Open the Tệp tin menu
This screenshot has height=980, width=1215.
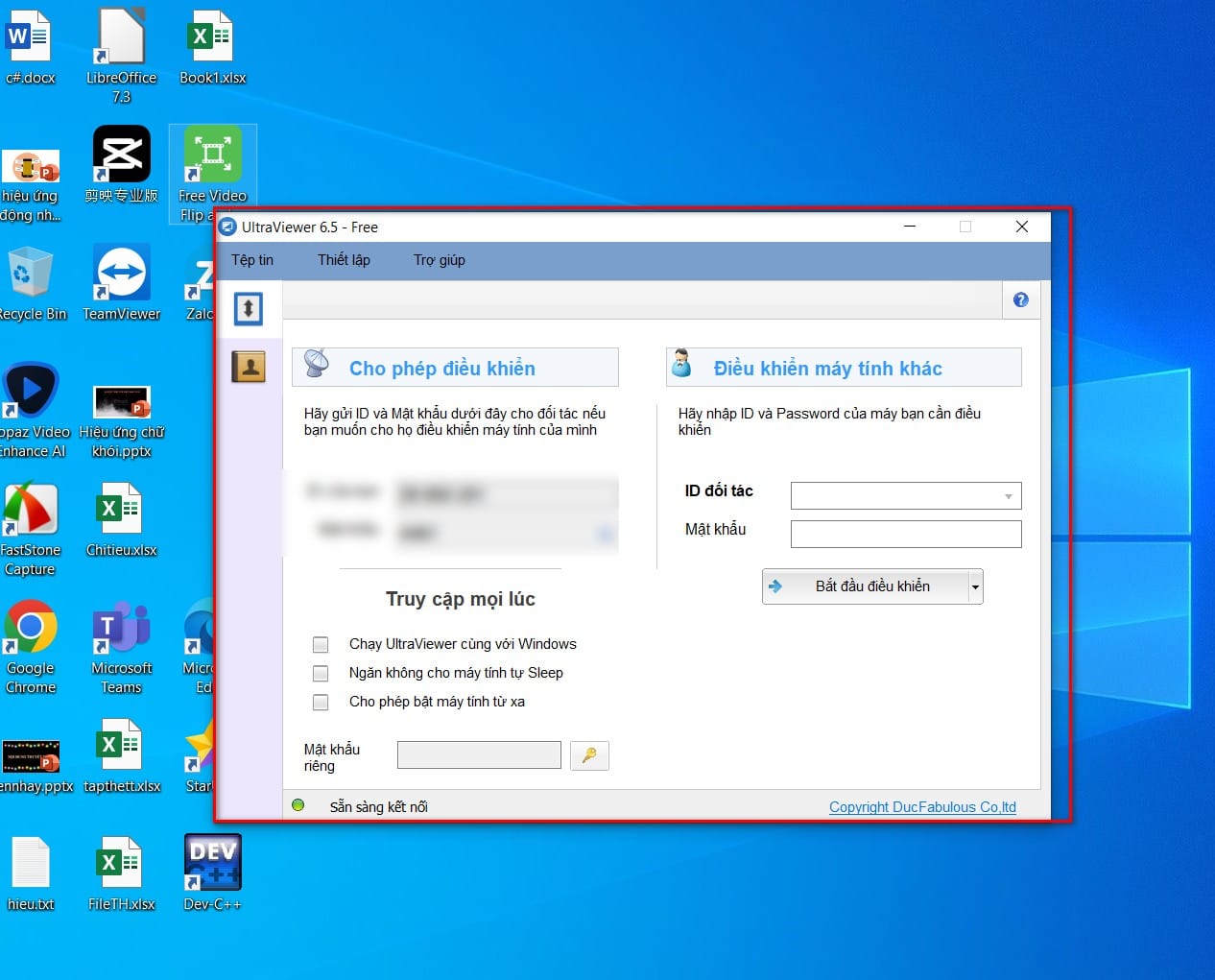coord(252,260)
